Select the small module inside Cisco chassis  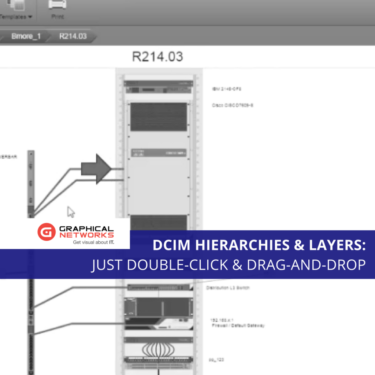pos(159,153)
